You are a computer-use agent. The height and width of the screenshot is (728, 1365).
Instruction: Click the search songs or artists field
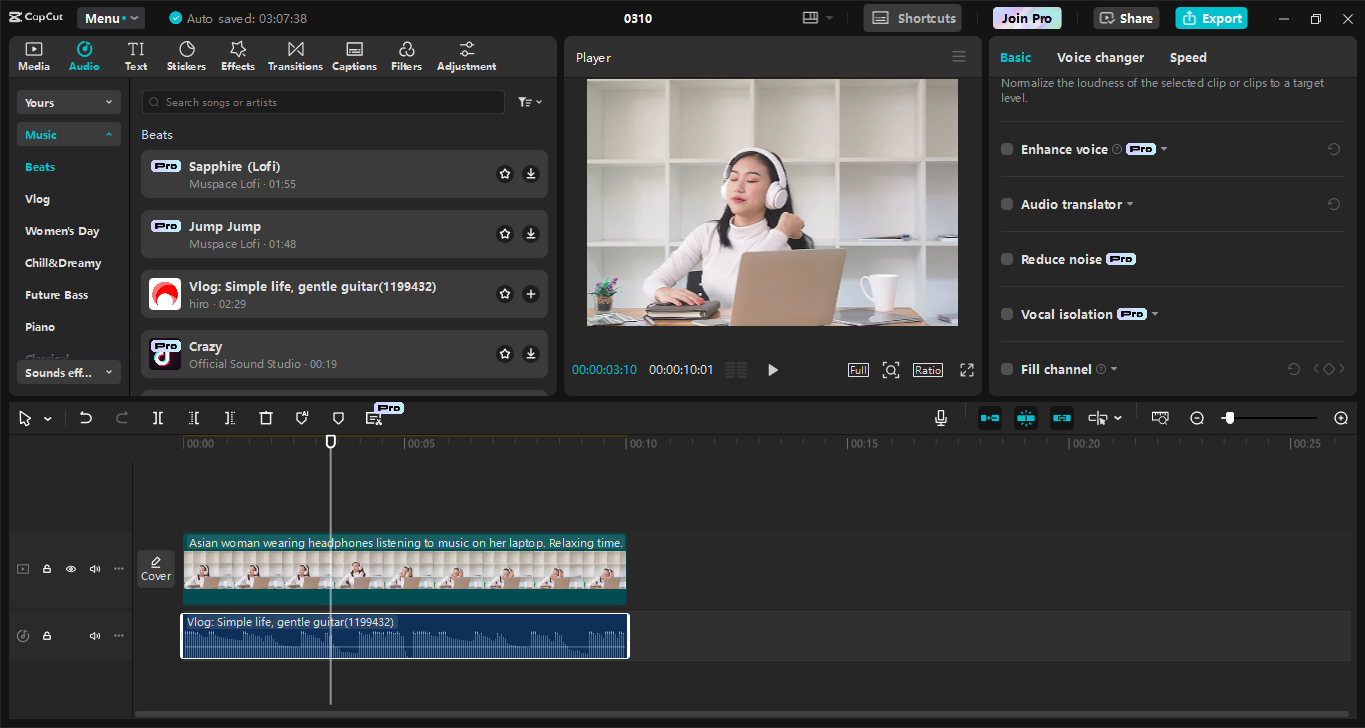pyautogui.click(x=323, y=102)
